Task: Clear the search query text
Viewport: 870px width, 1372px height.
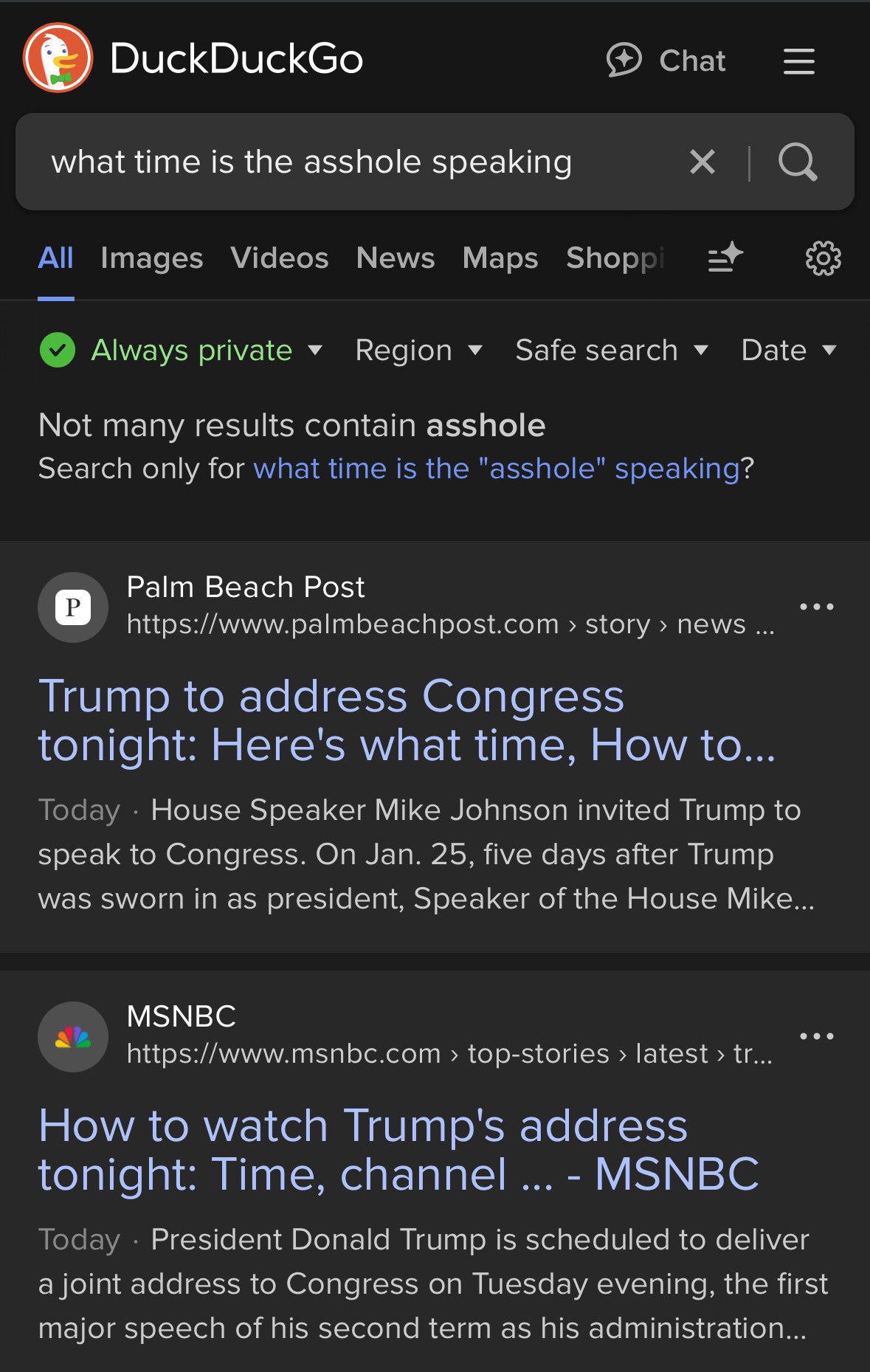Action: pyautogui.click(x=702, y=162)
